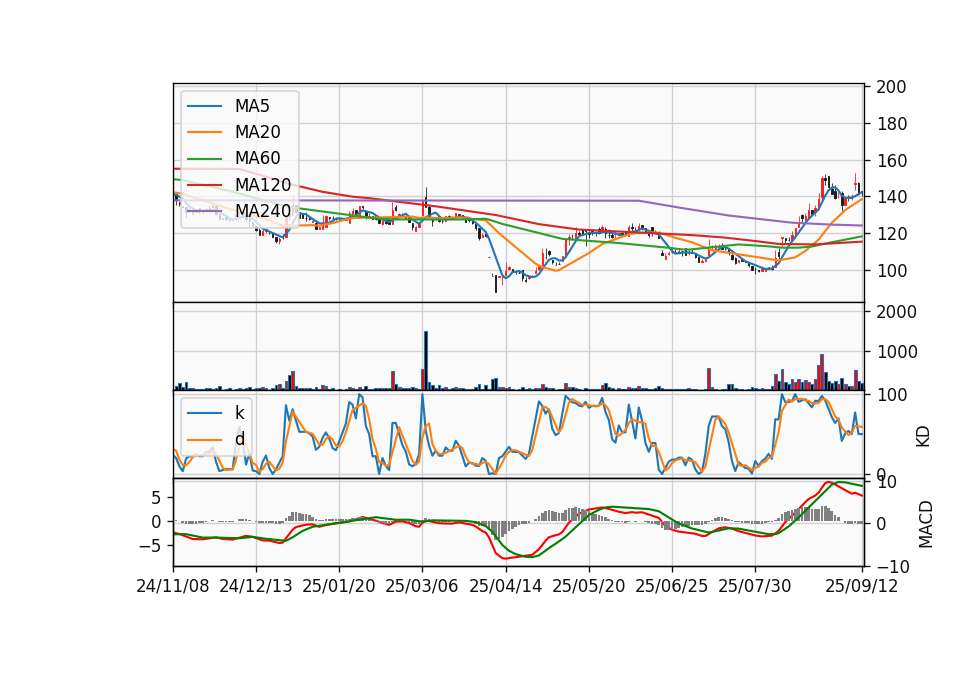Click the MACD left axis label −5
Image resolution: width=960 pixels, height=690 pixels.
[x=150, y=546]
